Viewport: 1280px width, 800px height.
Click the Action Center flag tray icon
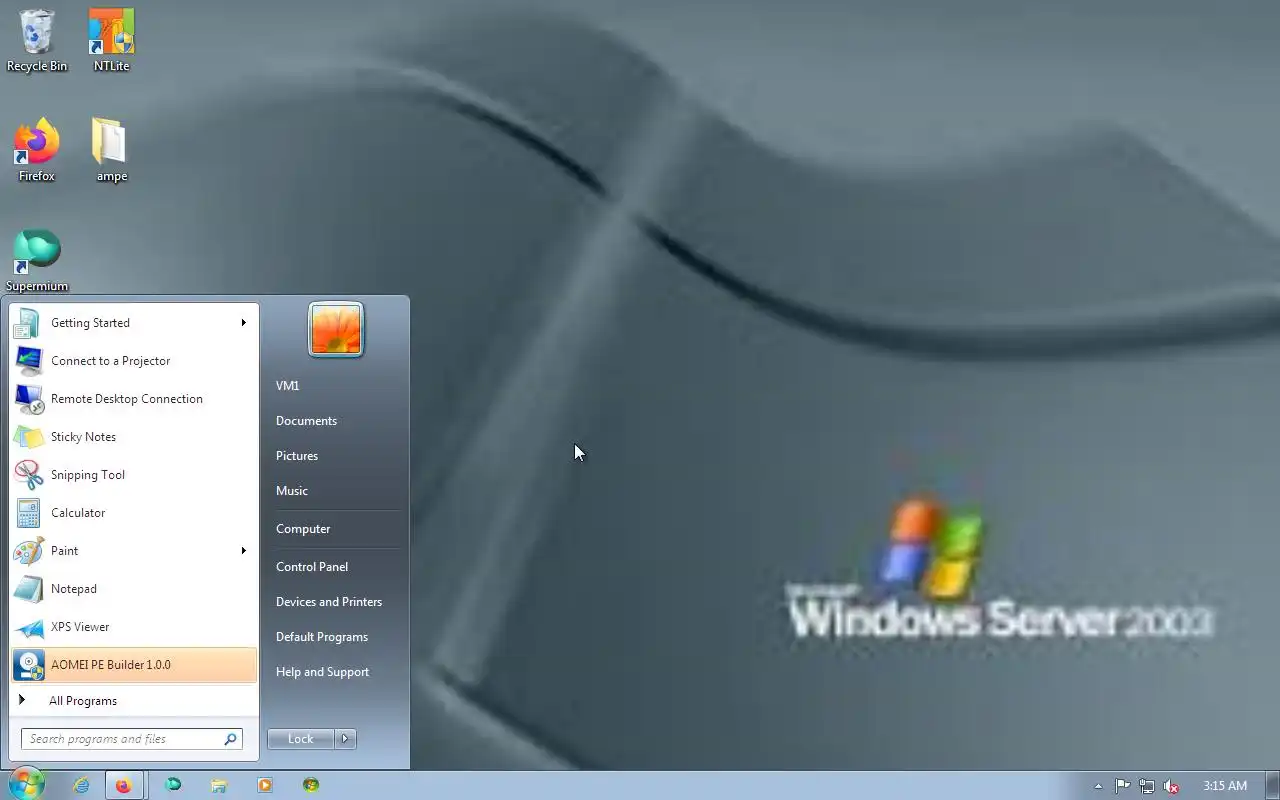1122,786
